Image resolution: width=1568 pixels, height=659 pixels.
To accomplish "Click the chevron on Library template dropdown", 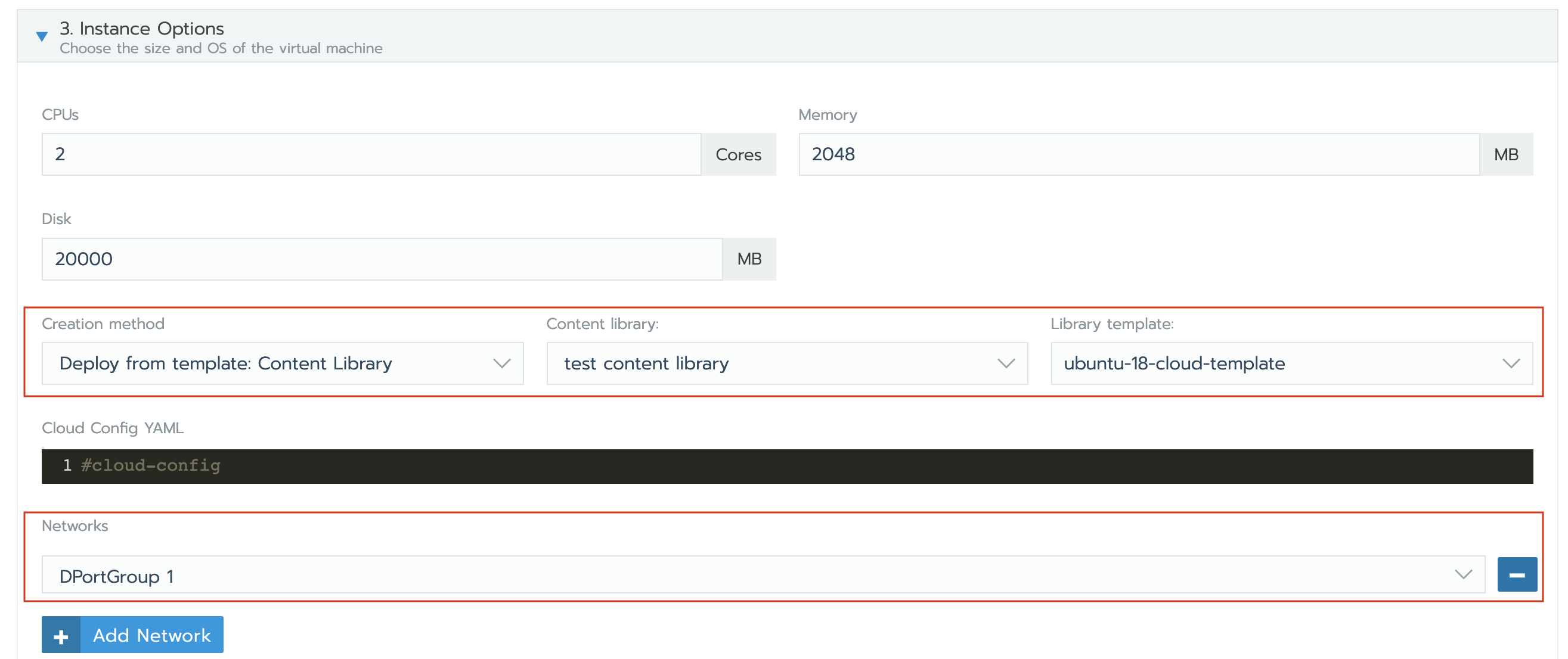I will 1512,363.
